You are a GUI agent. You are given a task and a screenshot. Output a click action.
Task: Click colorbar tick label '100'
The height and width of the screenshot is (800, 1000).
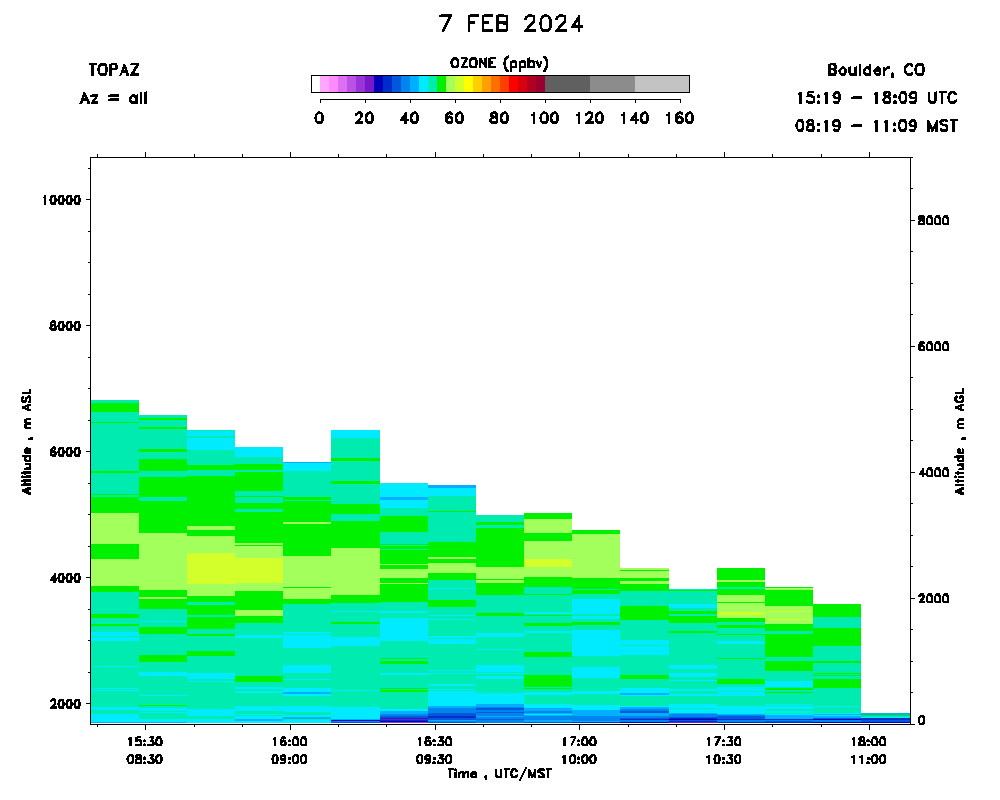(x=544, y=118)
